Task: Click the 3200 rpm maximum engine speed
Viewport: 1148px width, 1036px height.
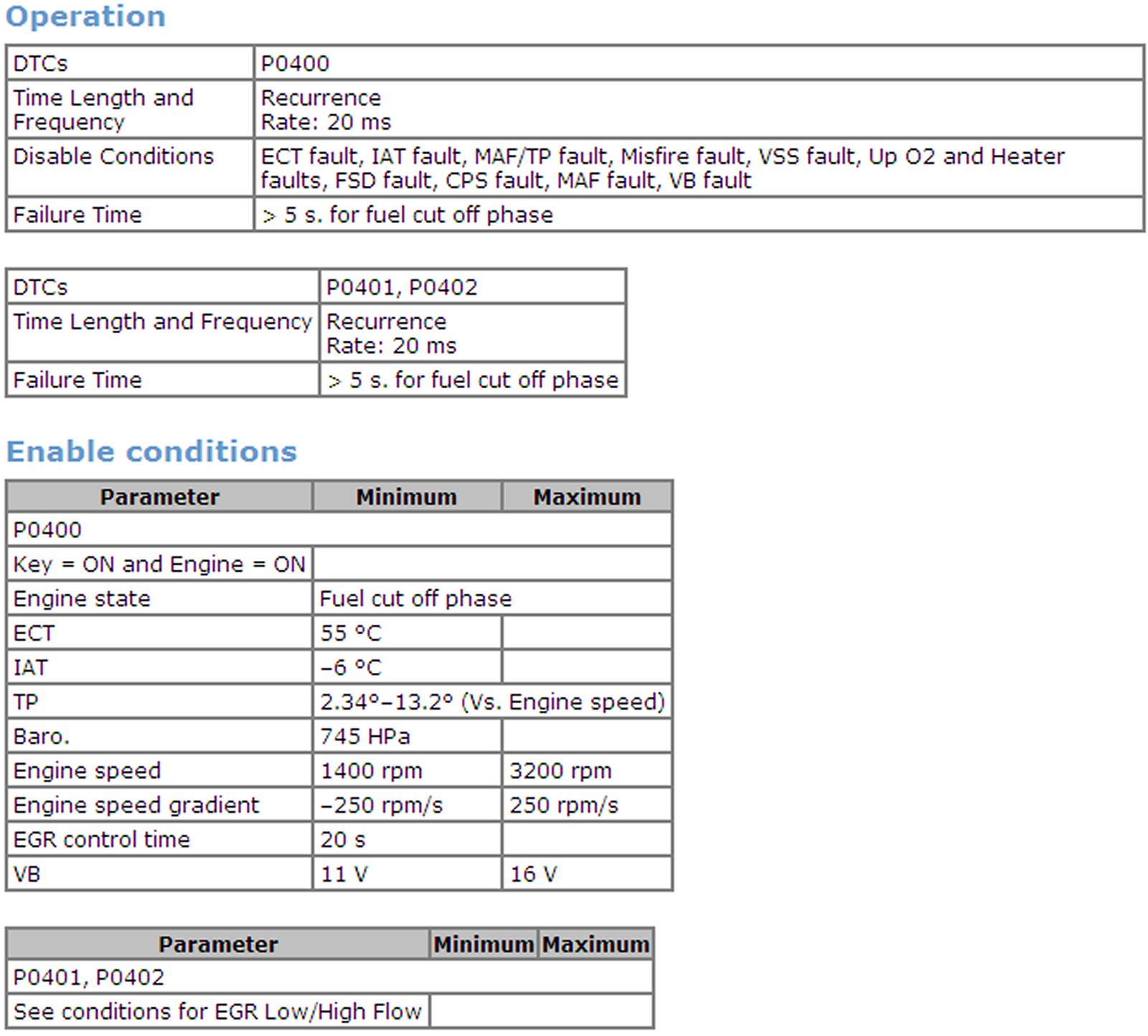Action: [560, 771]
